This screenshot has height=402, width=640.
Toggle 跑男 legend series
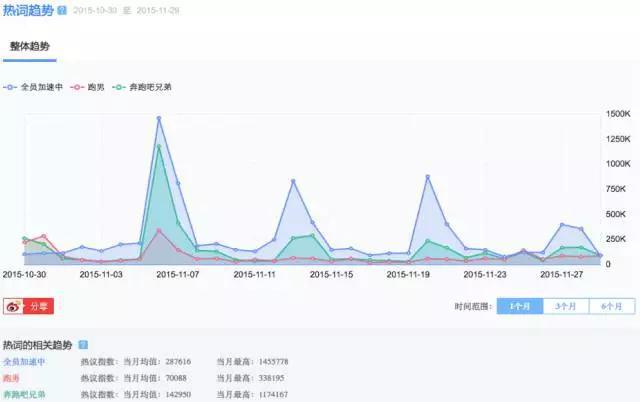click(87, 87)
